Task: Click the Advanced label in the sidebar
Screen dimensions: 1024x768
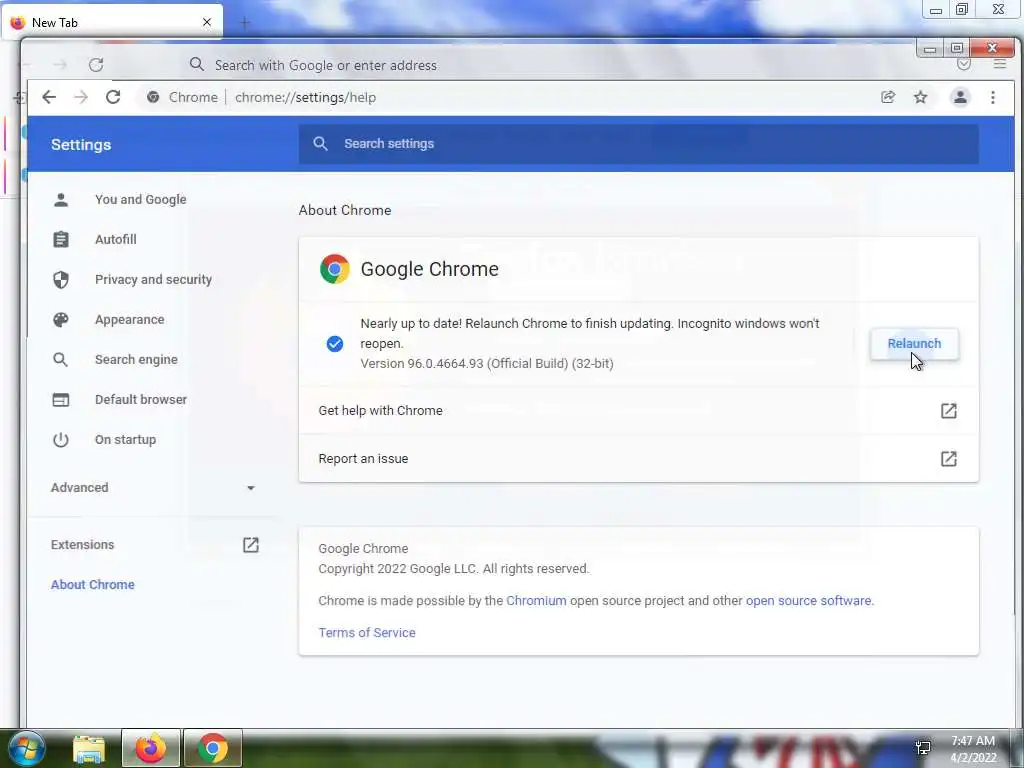Action: coord(80,487)
